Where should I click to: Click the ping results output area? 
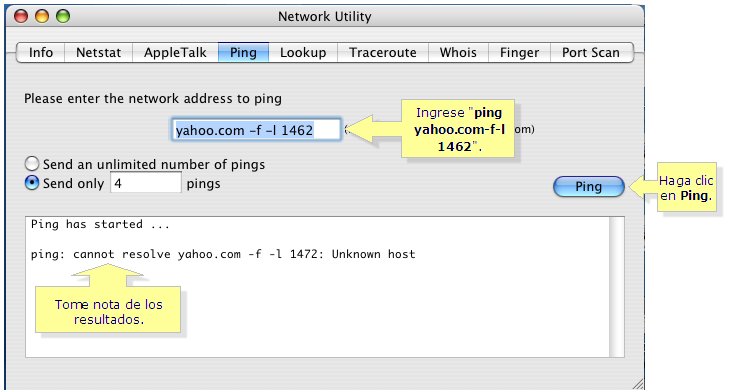pyautogui.click(x=318, y=287)
